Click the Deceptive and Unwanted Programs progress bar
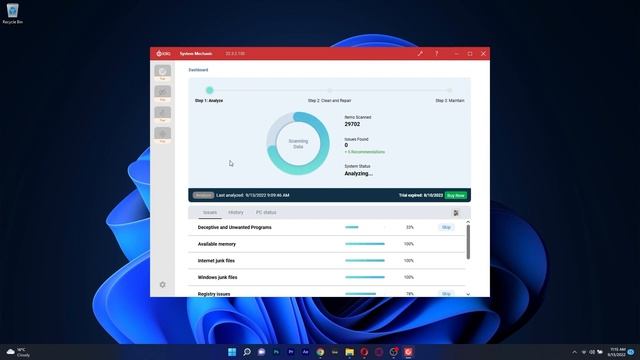640x360 pixels. click(x=365, y=227)
